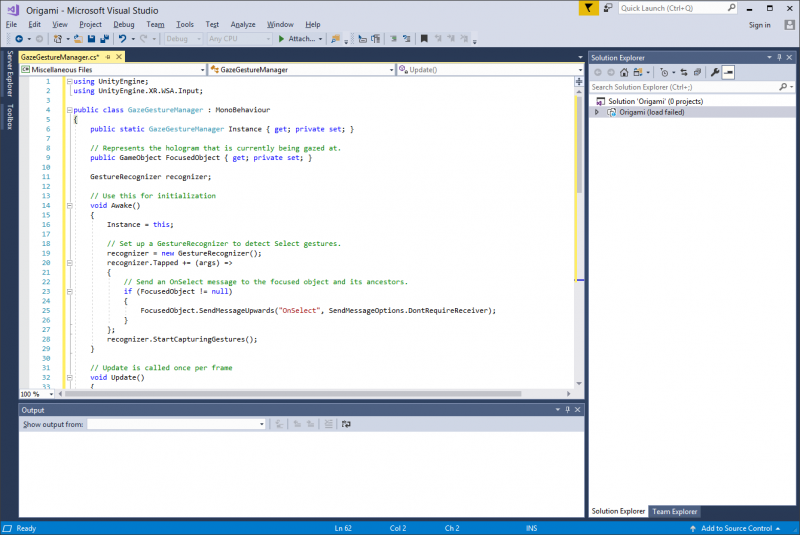
Task: Click Collapse All in Solution Explorer
Action: coord(697,72)
